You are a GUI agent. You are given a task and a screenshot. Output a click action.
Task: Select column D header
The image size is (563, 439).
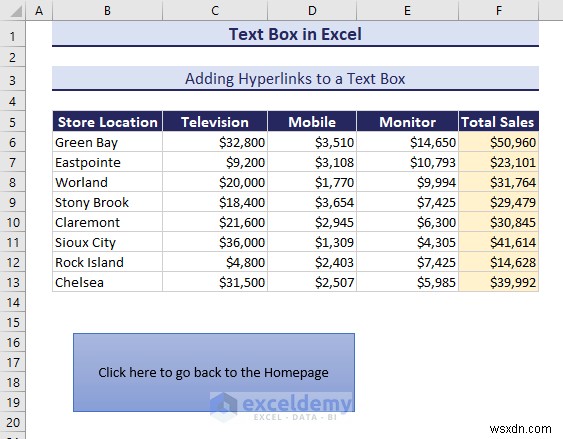pos(312,10)
